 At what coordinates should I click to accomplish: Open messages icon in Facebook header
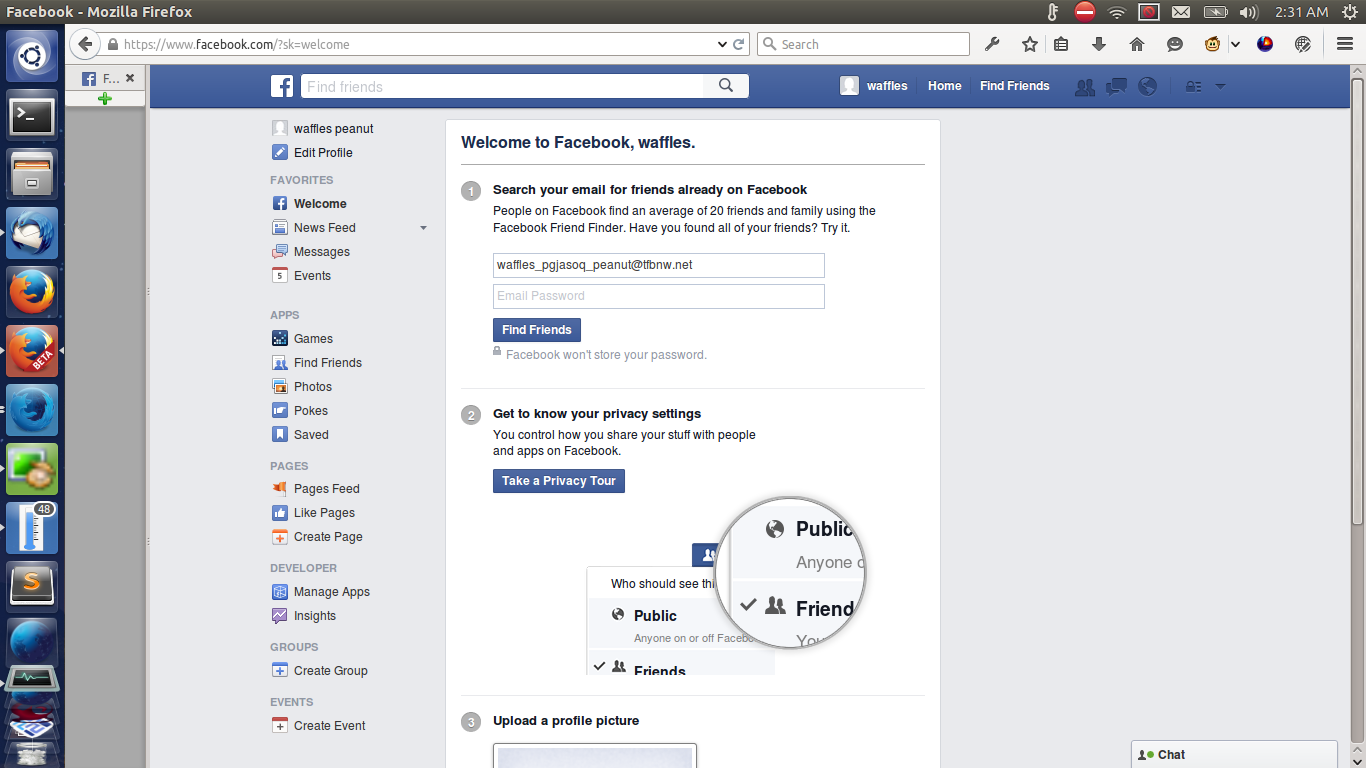(1117, 86)
